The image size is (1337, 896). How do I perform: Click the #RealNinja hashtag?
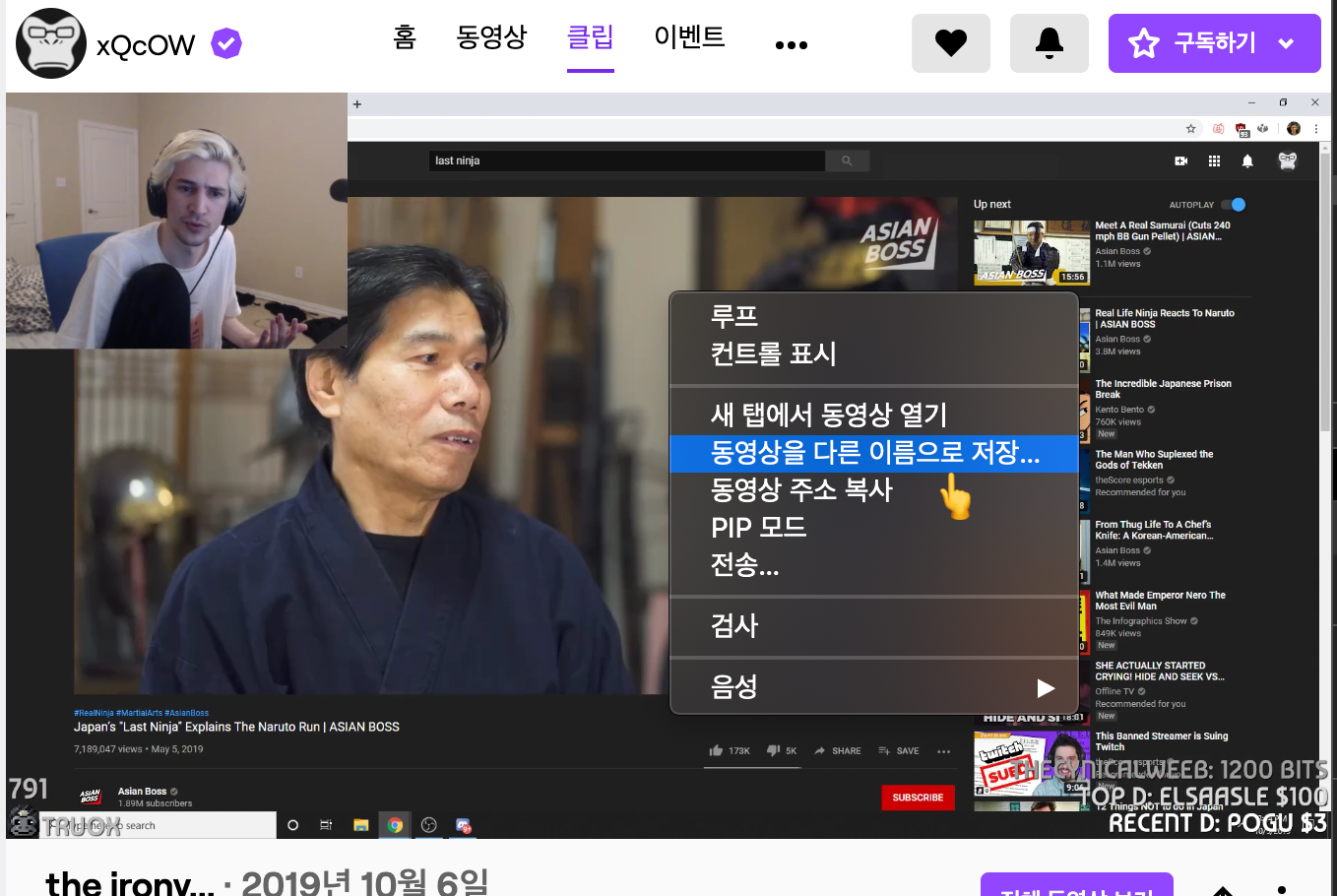point(94,713)
